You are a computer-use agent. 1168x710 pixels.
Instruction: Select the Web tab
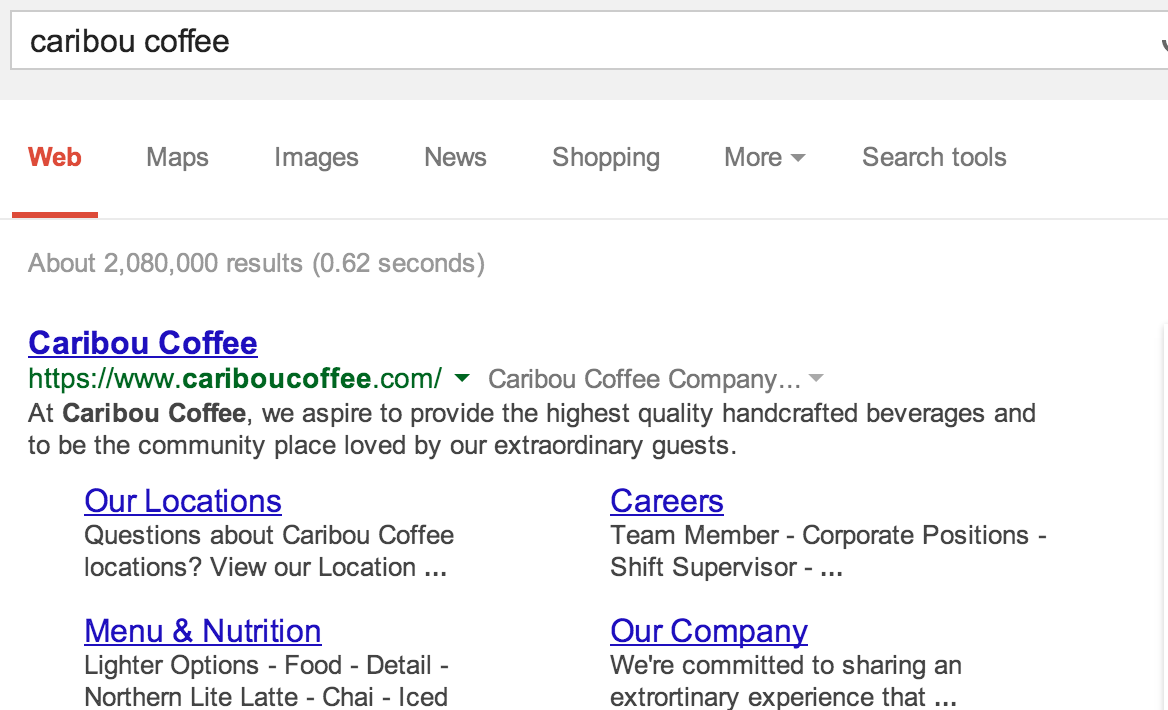(x=54, y=157)
